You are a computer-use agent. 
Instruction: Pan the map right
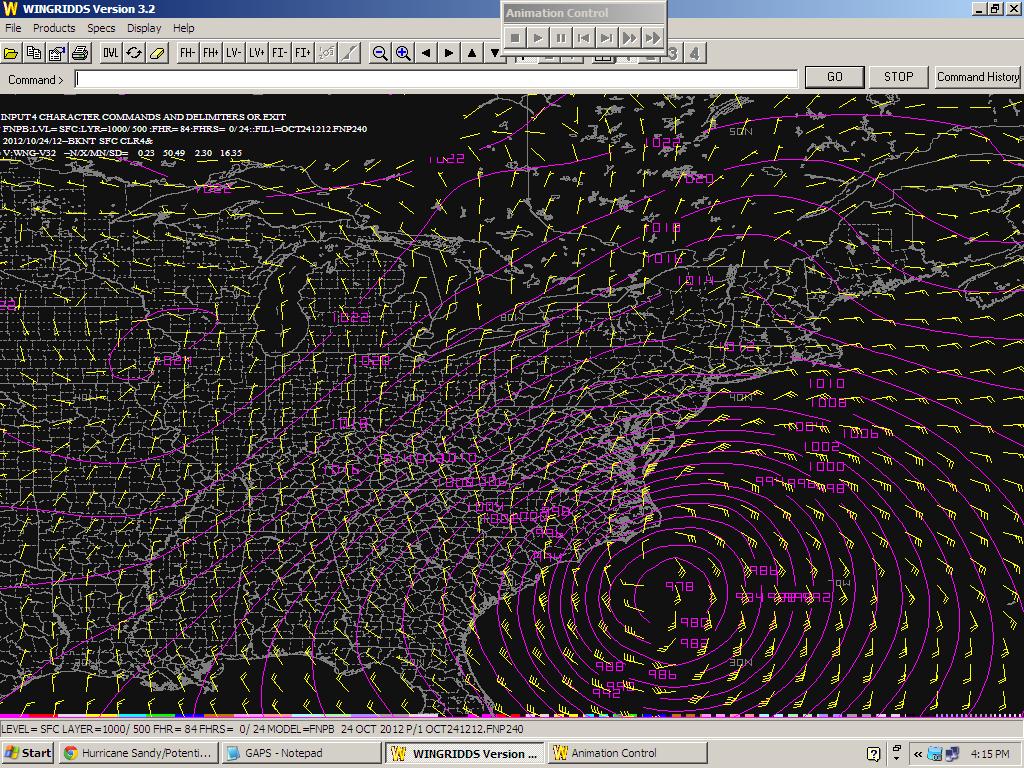pos(449,53)
